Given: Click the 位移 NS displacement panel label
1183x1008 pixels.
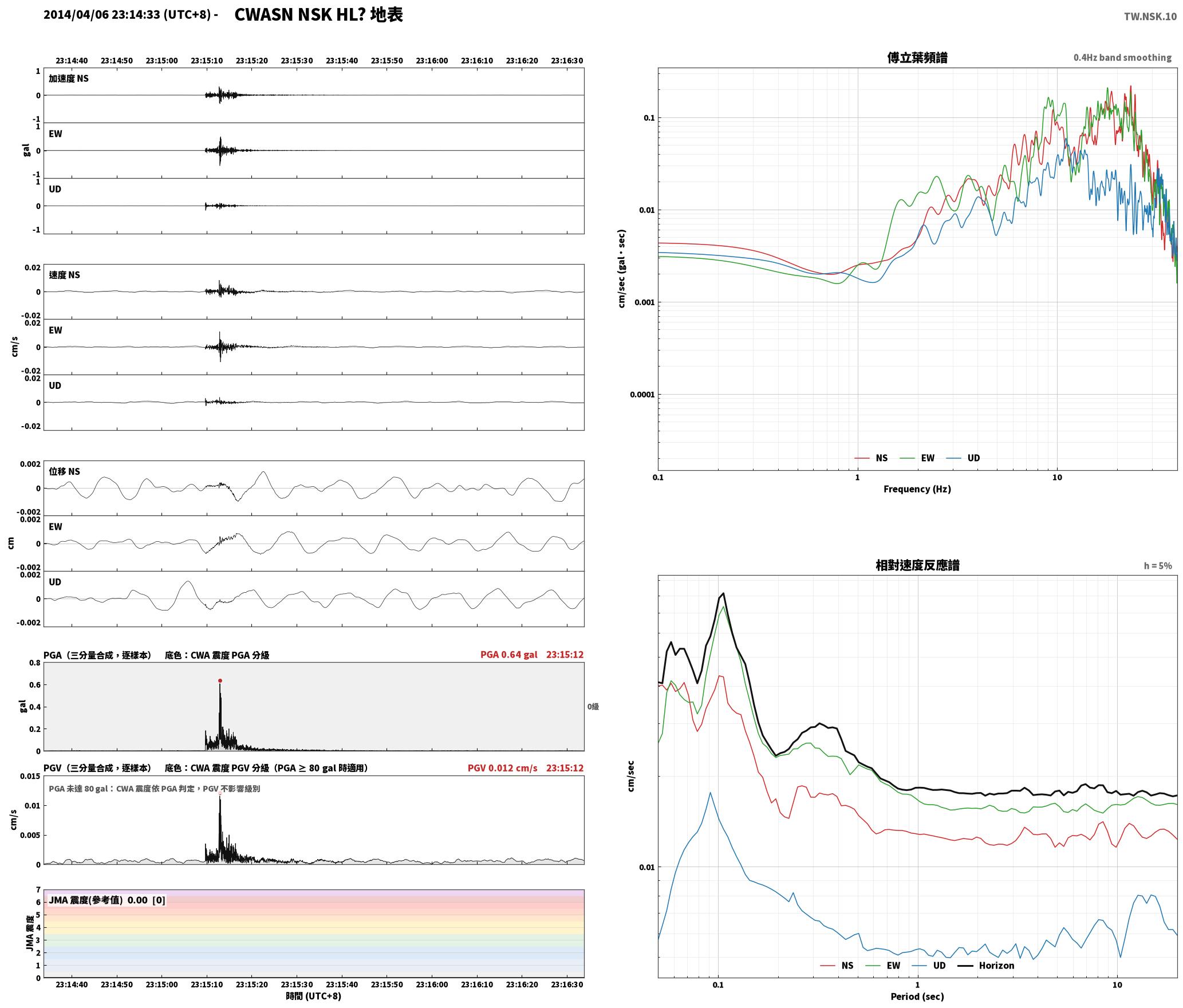Looking at the screenshot, I should tap(65, 471).
